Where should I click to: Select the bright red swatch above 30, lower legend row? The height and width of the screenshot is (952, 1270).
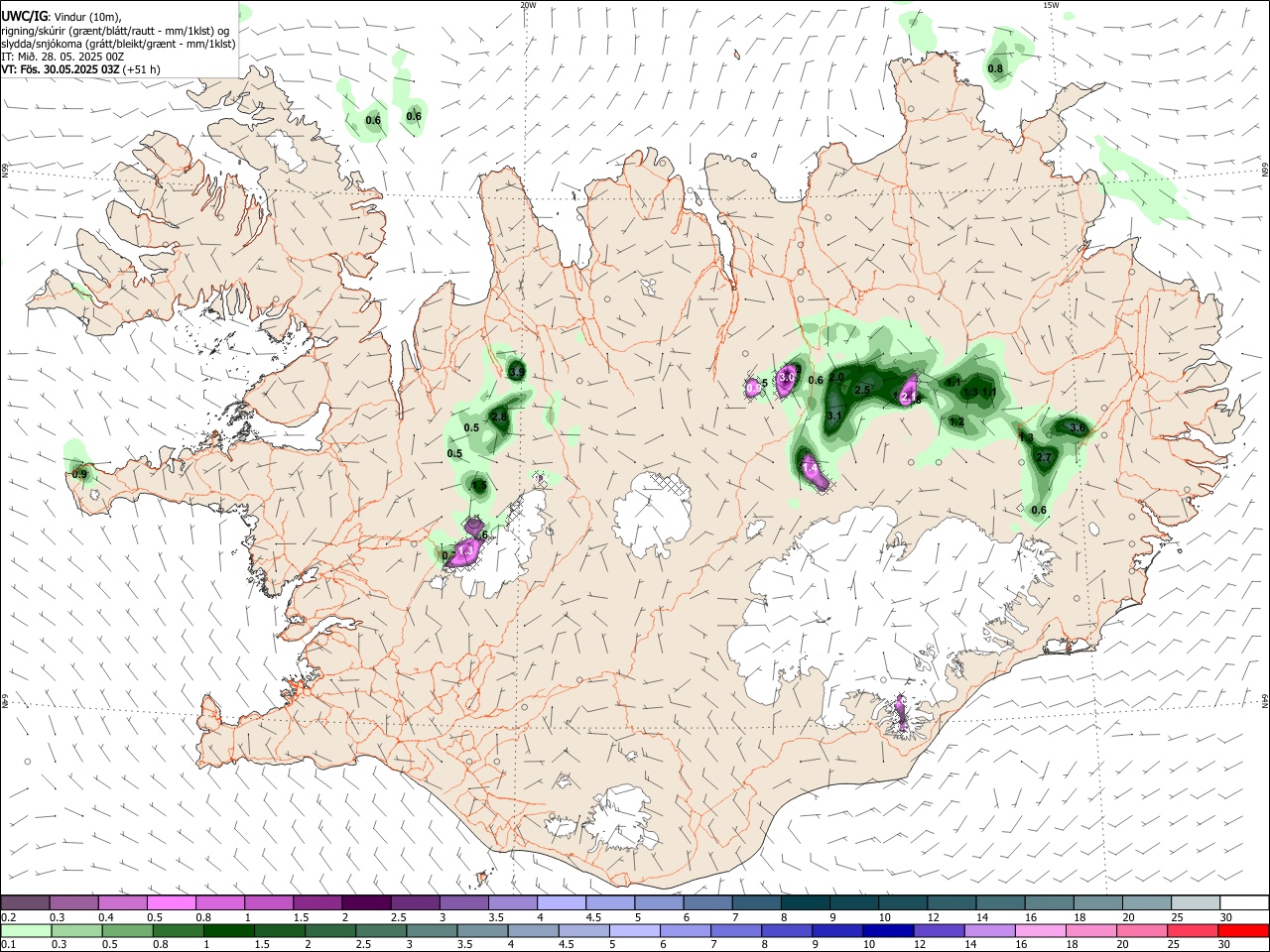coord(1243,931)
